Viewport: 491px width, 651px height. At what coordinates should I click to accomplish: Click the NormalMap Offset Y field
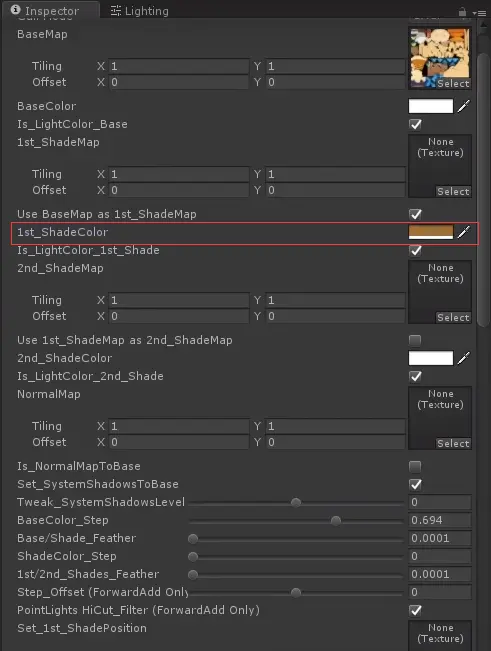[x=335, y=442]
